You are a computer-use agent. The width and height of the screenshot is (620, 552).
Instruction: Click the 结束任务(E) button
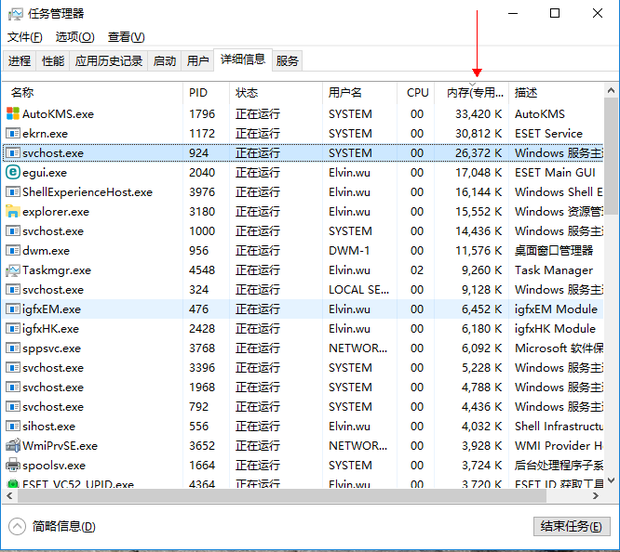pos(571,526)
